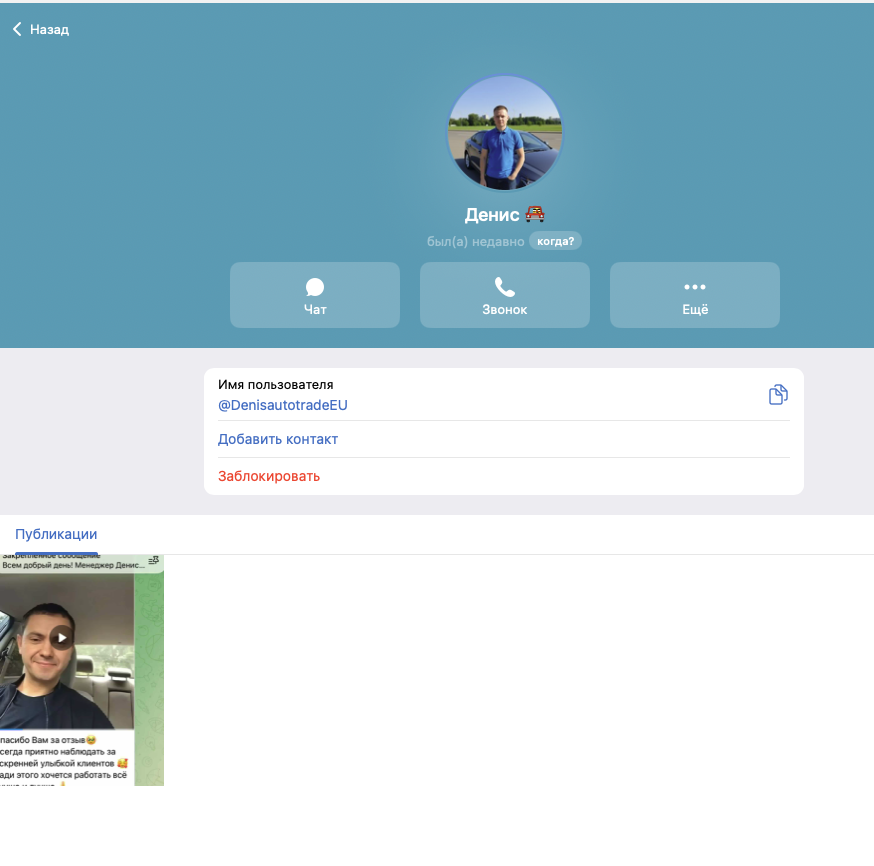Play the video in the publication
Screen dimensions: 874x866
pyautogui.click(x=62, y=637)
